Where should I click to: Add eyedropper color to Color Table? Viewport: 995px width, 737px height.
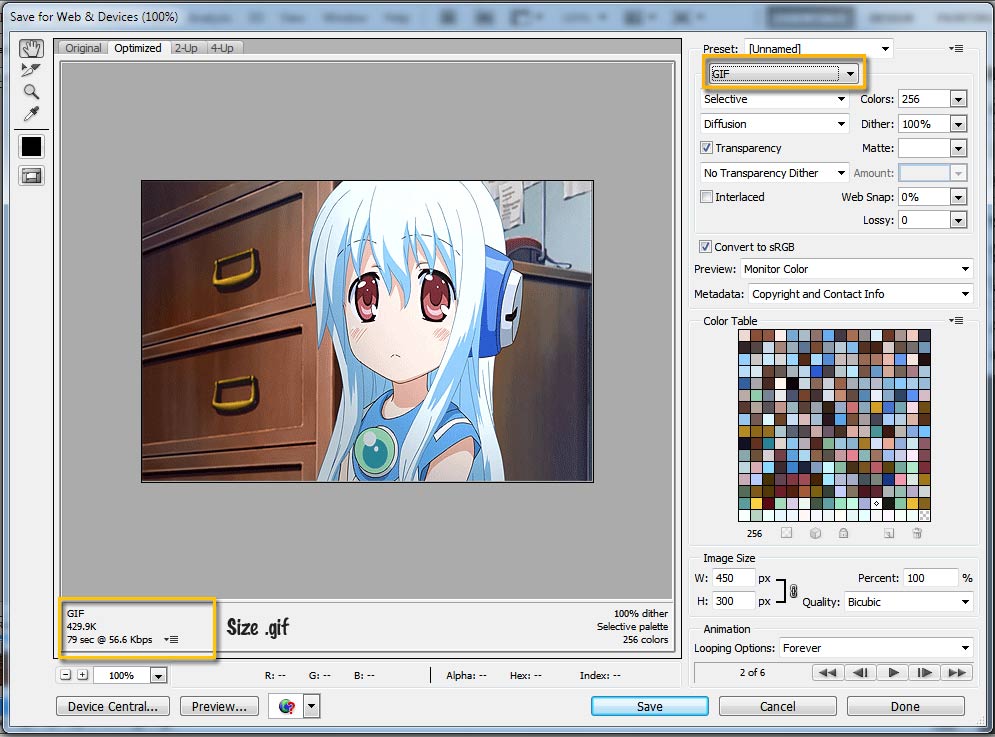(888, 533)
